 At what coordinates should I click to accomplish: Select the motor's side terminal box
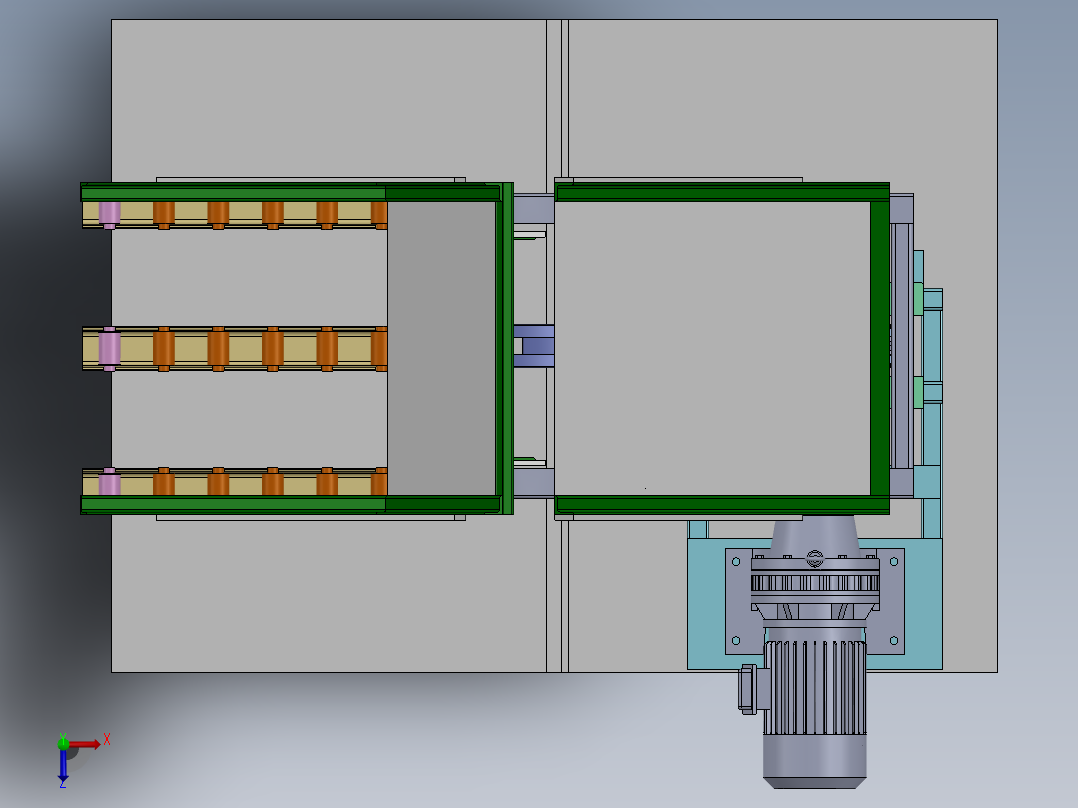[x=749, y=689]
